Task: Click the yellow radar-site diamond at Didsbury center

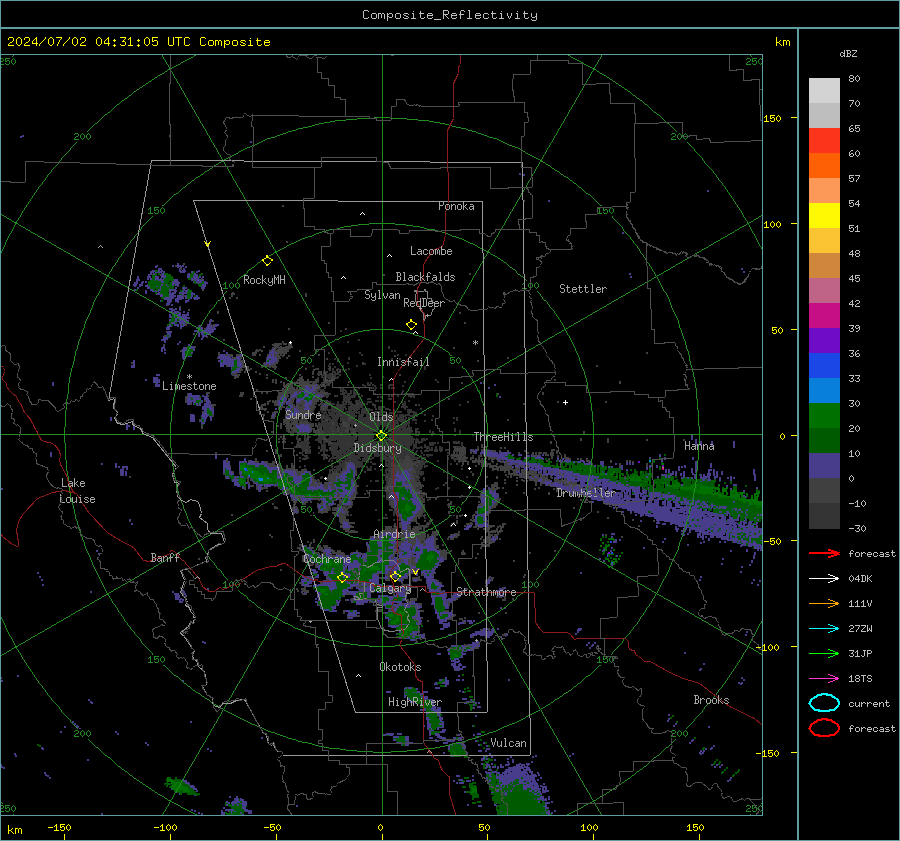Action: click(x=381, y=436)
